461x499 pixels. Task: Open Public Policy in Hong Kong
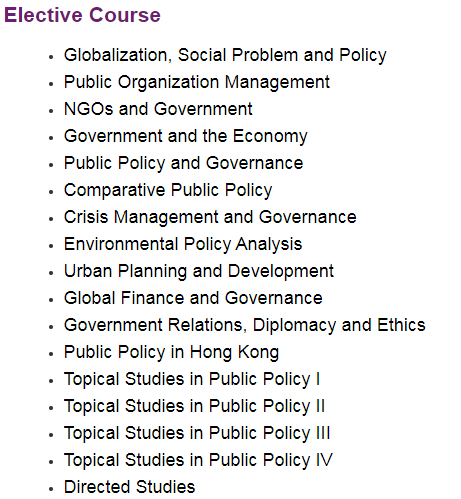(x=171, y=352)
